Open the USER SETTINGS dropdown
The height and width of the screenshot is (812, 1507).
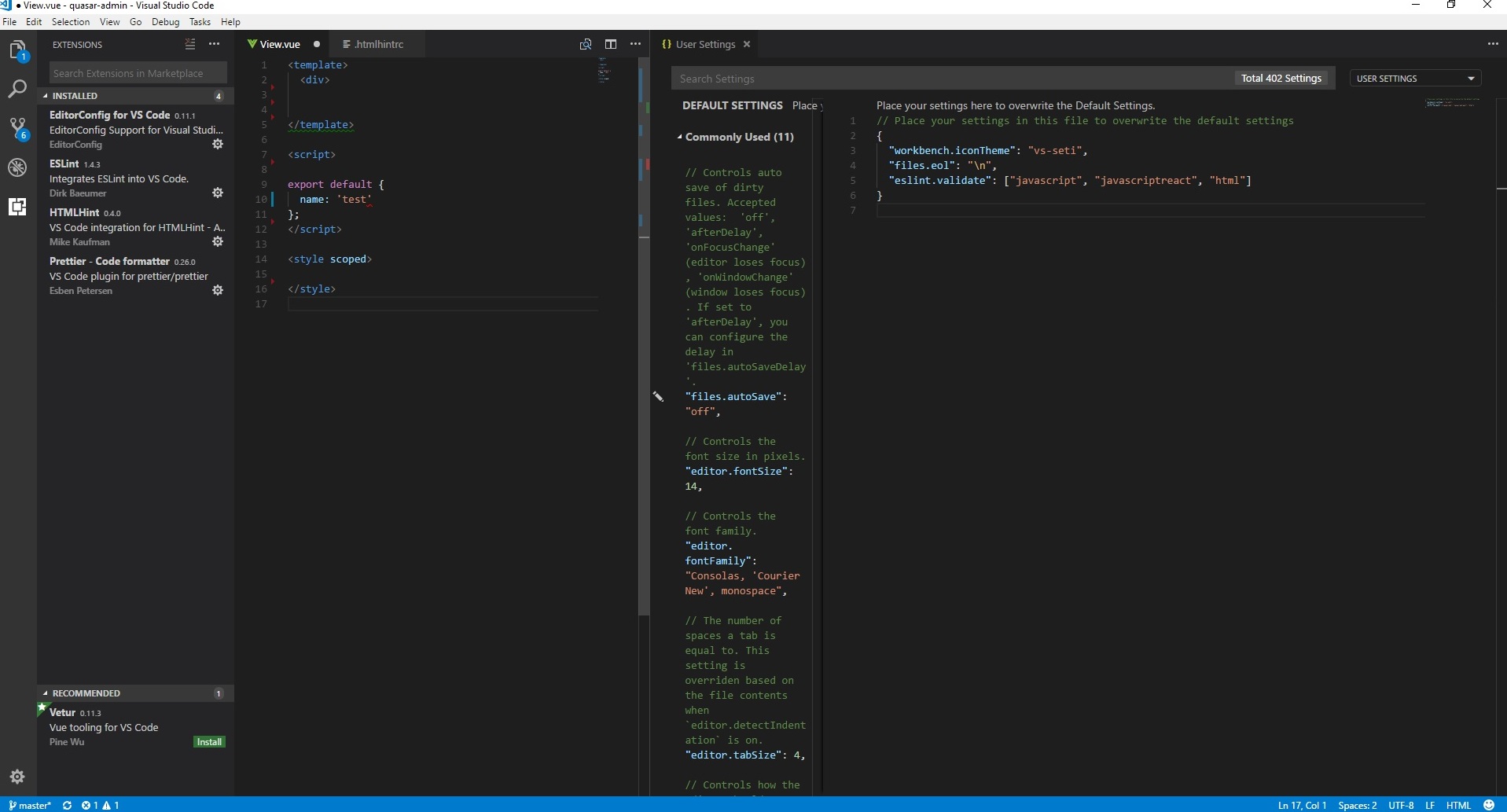[x=1416, y=78]
